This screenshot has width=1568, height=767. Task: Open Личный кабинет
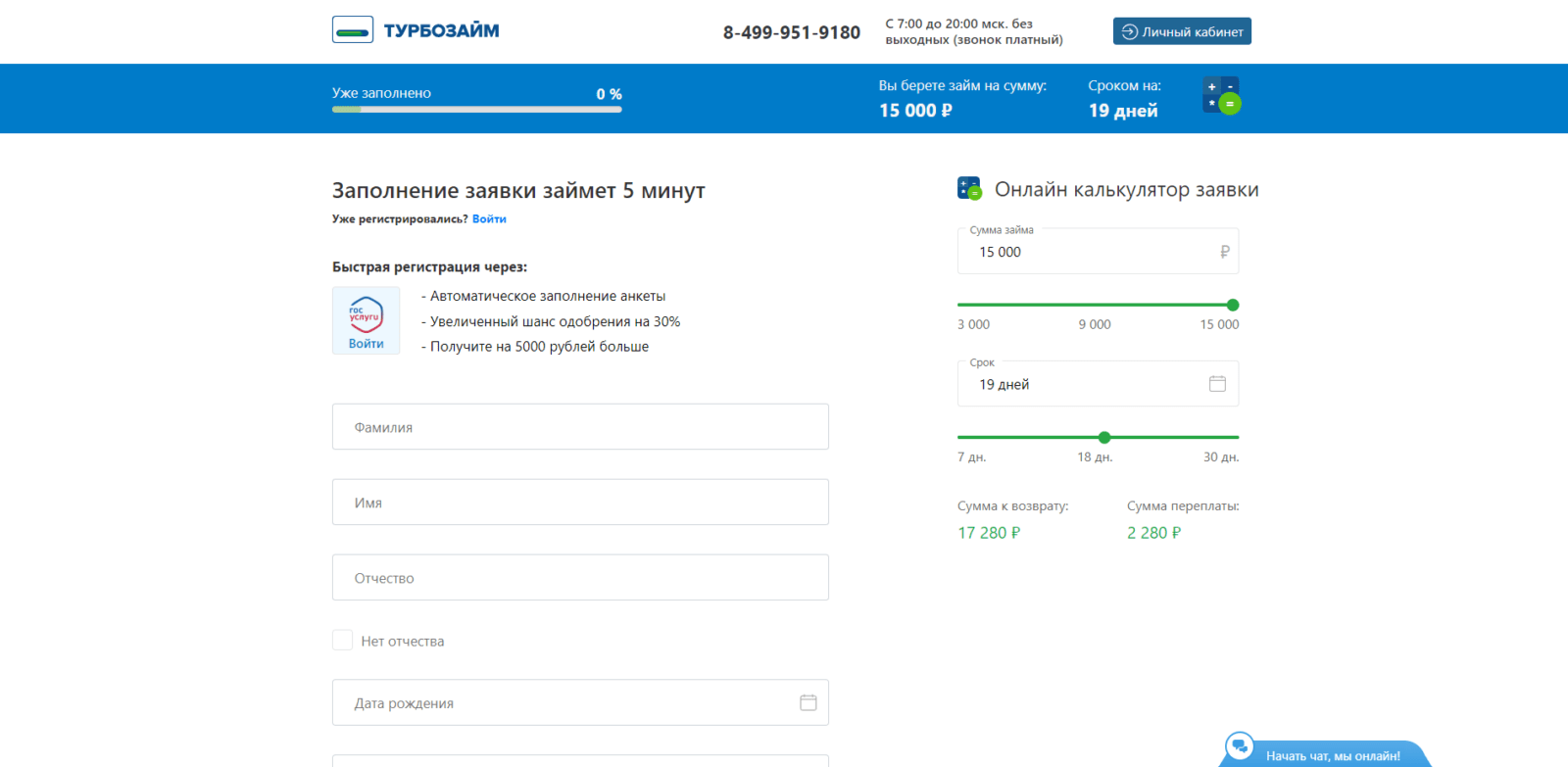click(1182, 31)
